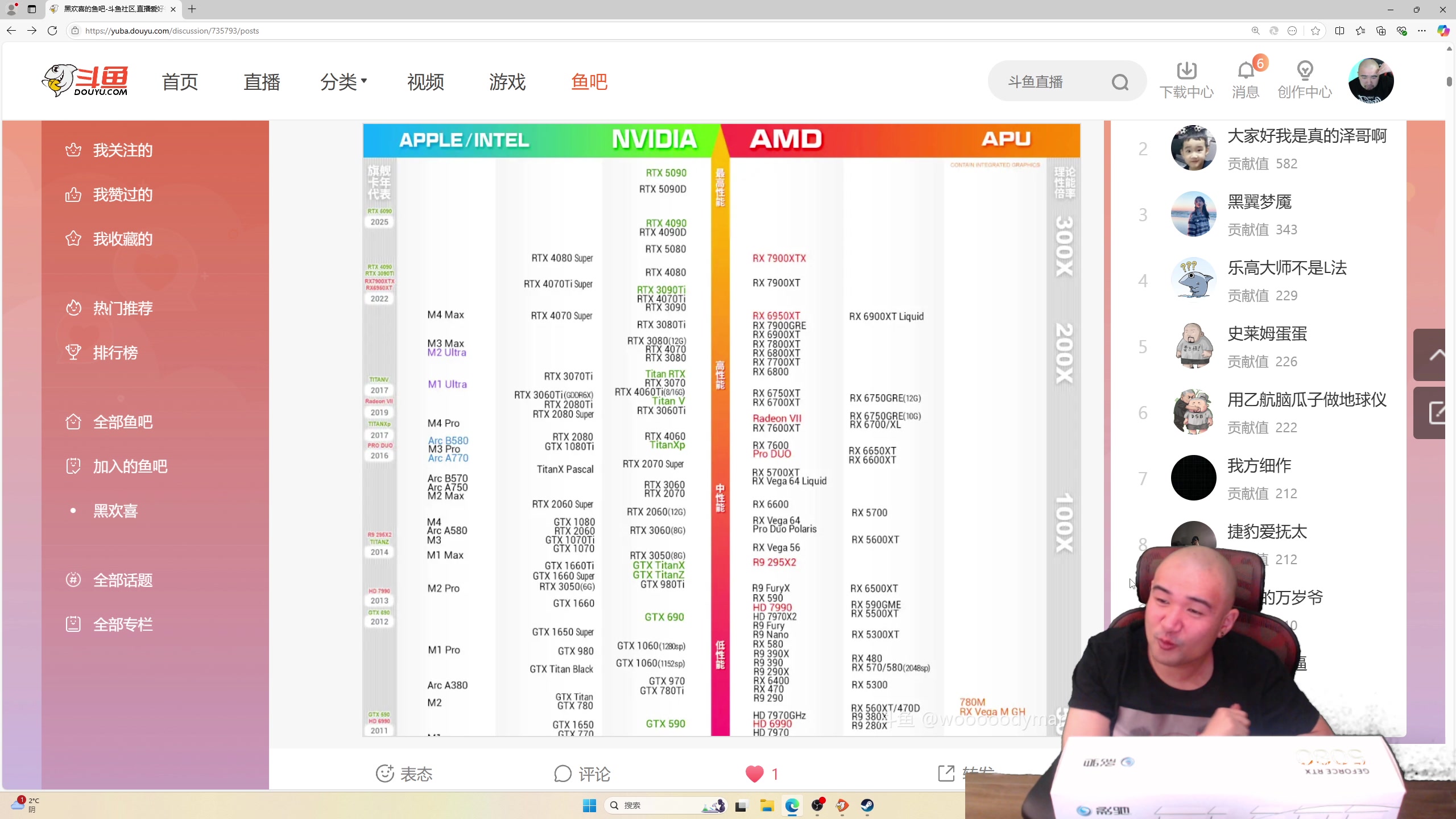Viewport: 1456px width, 819px height.
Task: Open Steam from the taskbar
Action: 867,805
